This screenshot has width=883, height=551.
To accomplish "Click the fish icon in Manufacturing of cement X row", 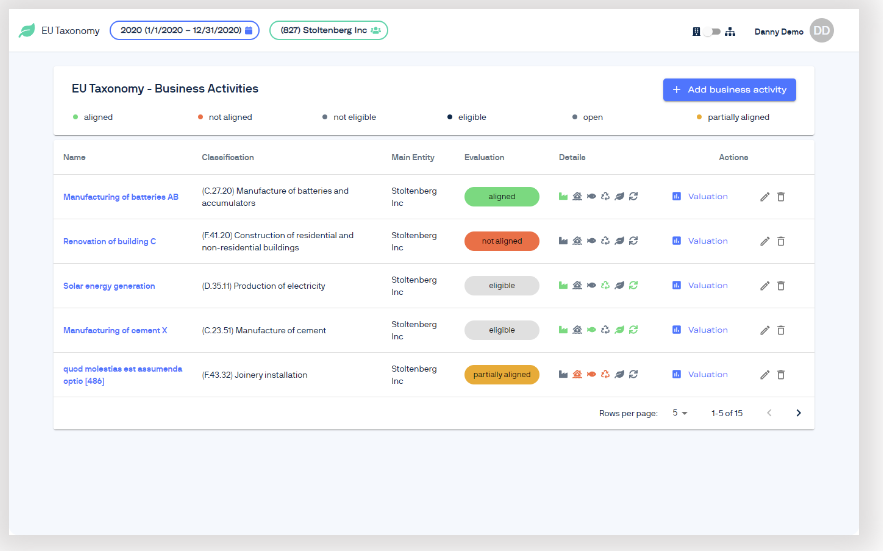I will click(x=591, y=330).
